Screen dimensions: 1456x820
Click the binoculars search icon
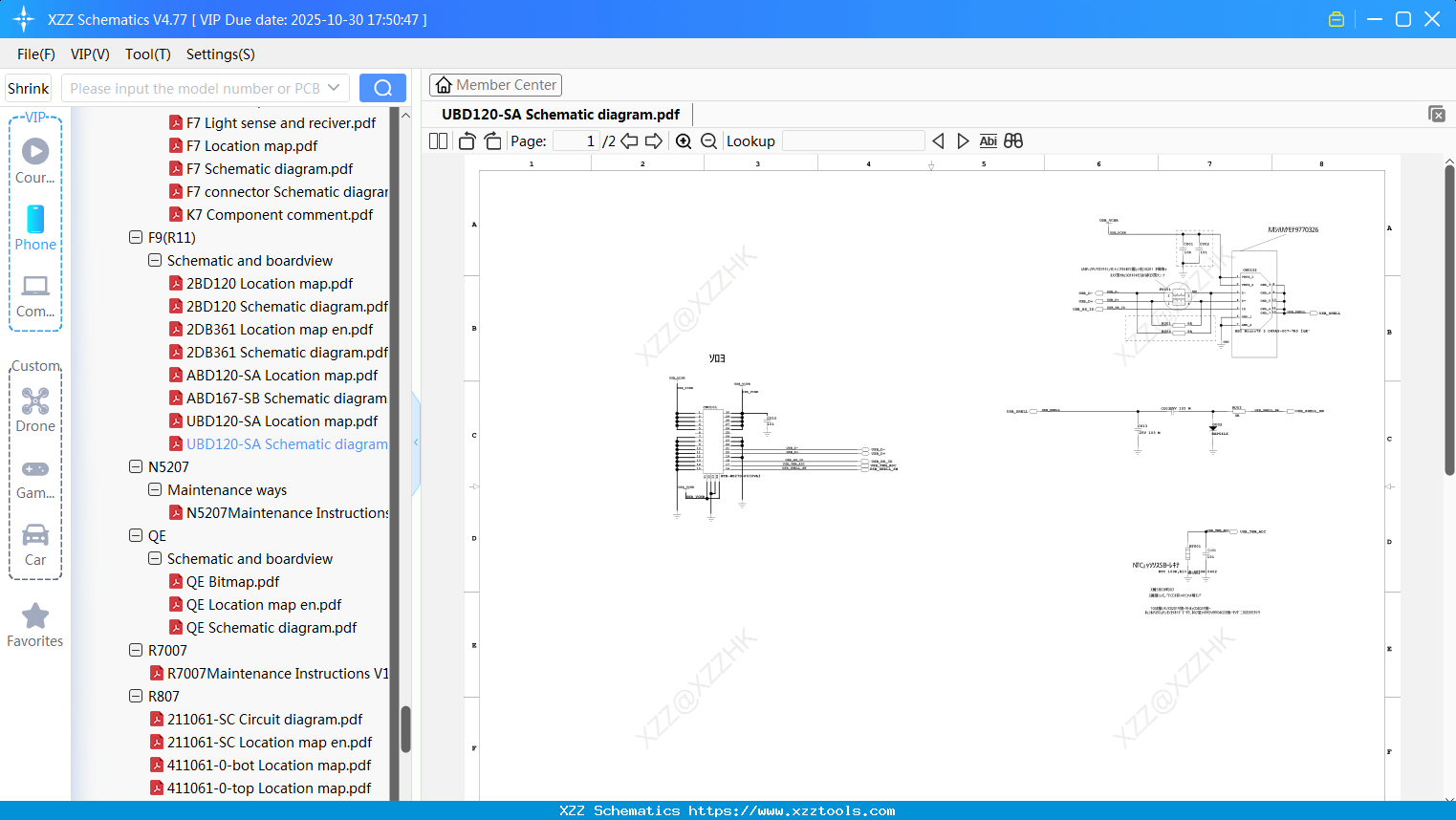pyautogui.click(x=1013, y=140)
